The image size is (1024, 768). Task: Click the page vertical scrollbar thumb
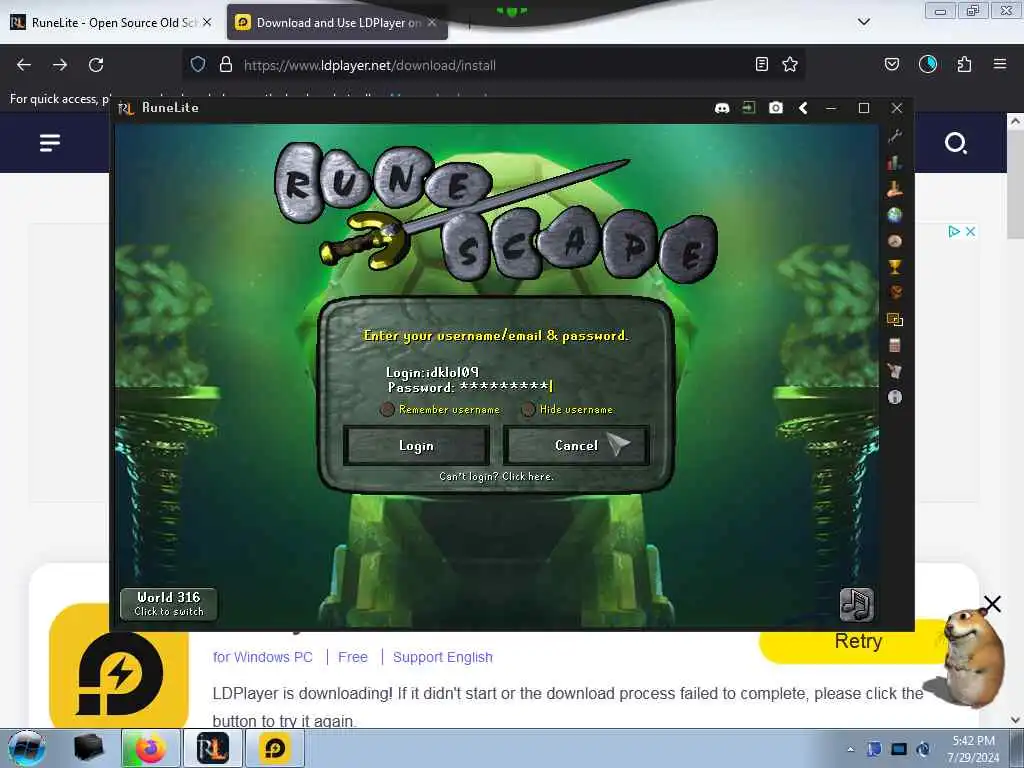pos(1015,185)
